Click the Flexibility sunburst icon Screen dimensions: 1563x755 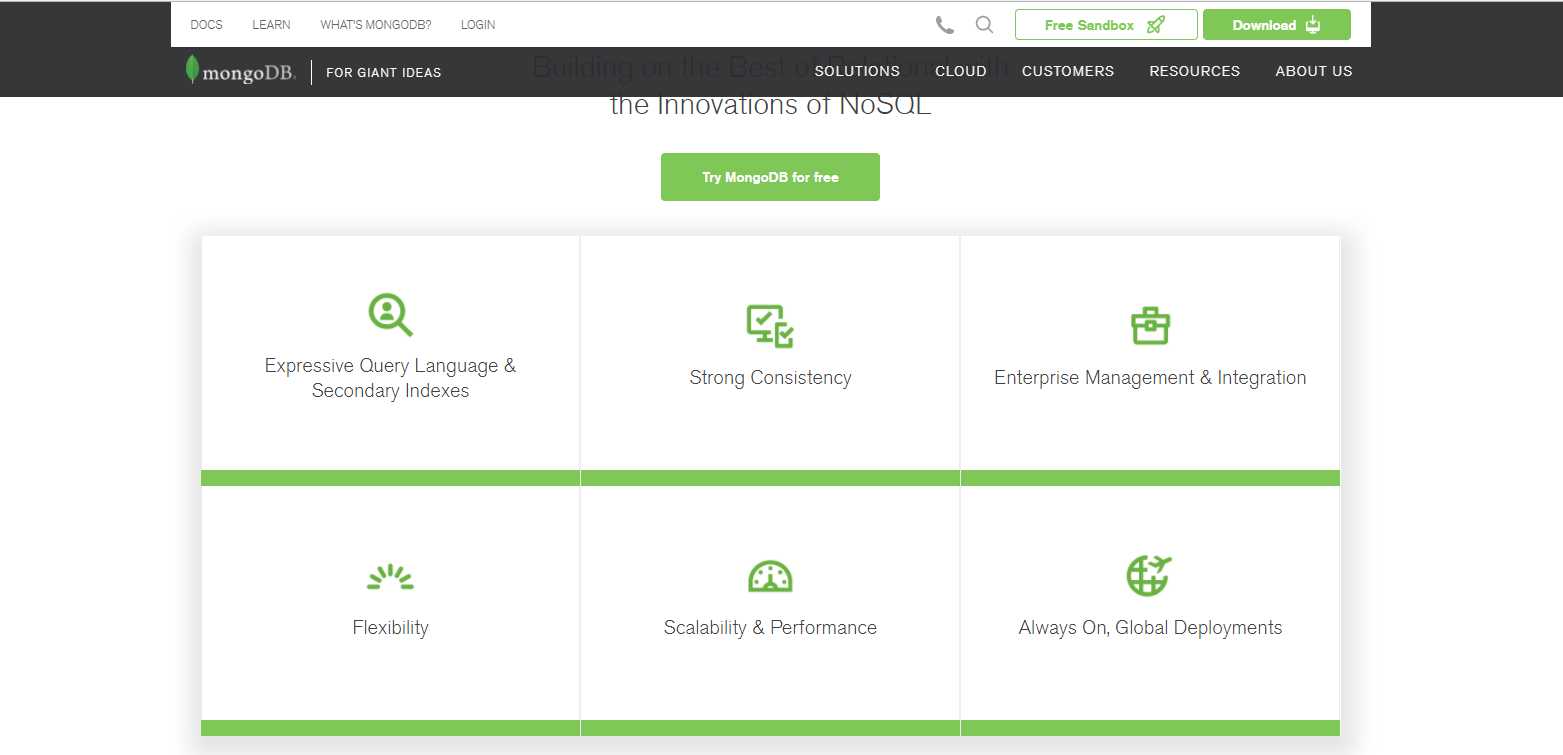[x=390, y=577]
